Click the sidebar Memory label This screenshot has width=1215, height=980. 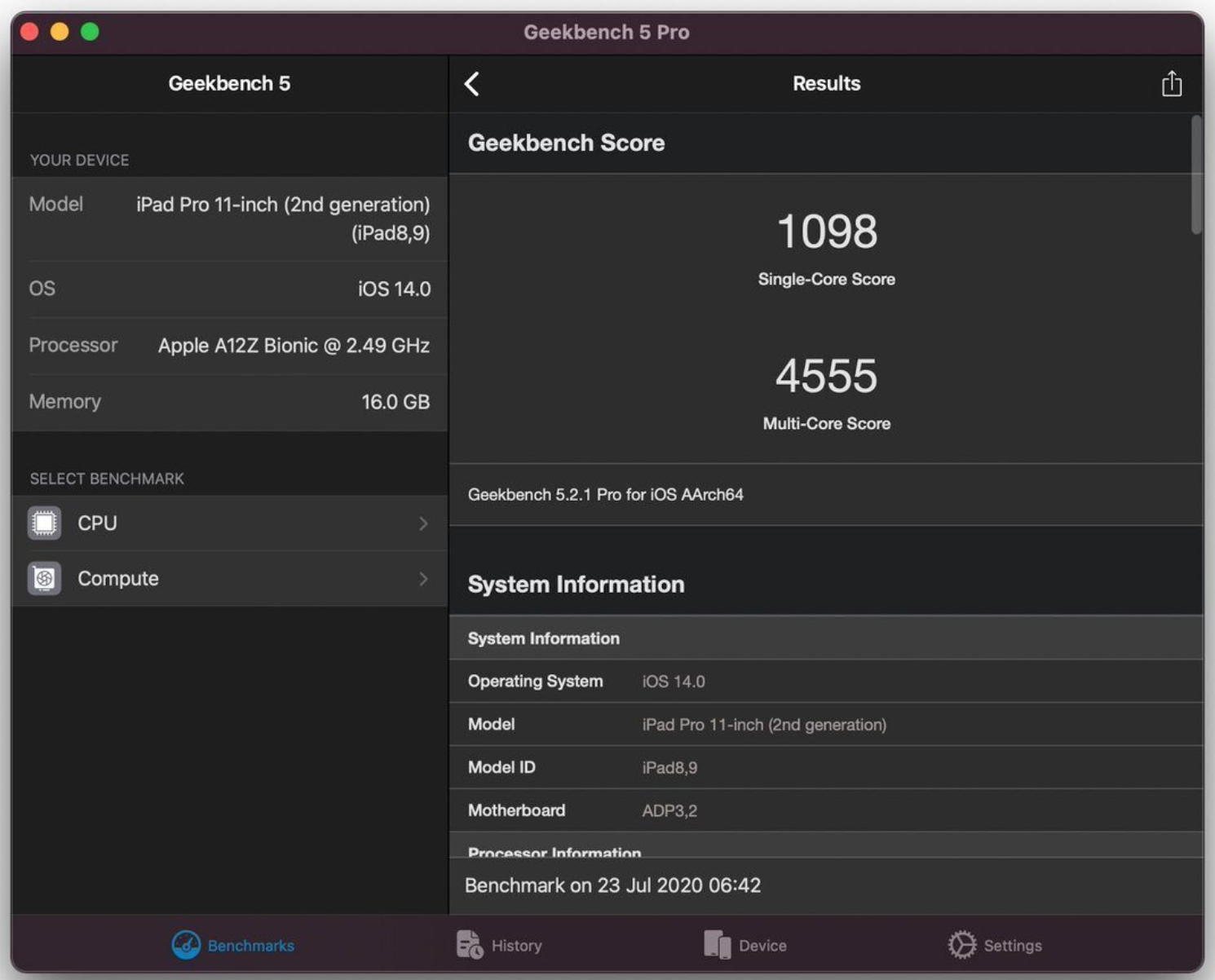click(x=65, y=402)
